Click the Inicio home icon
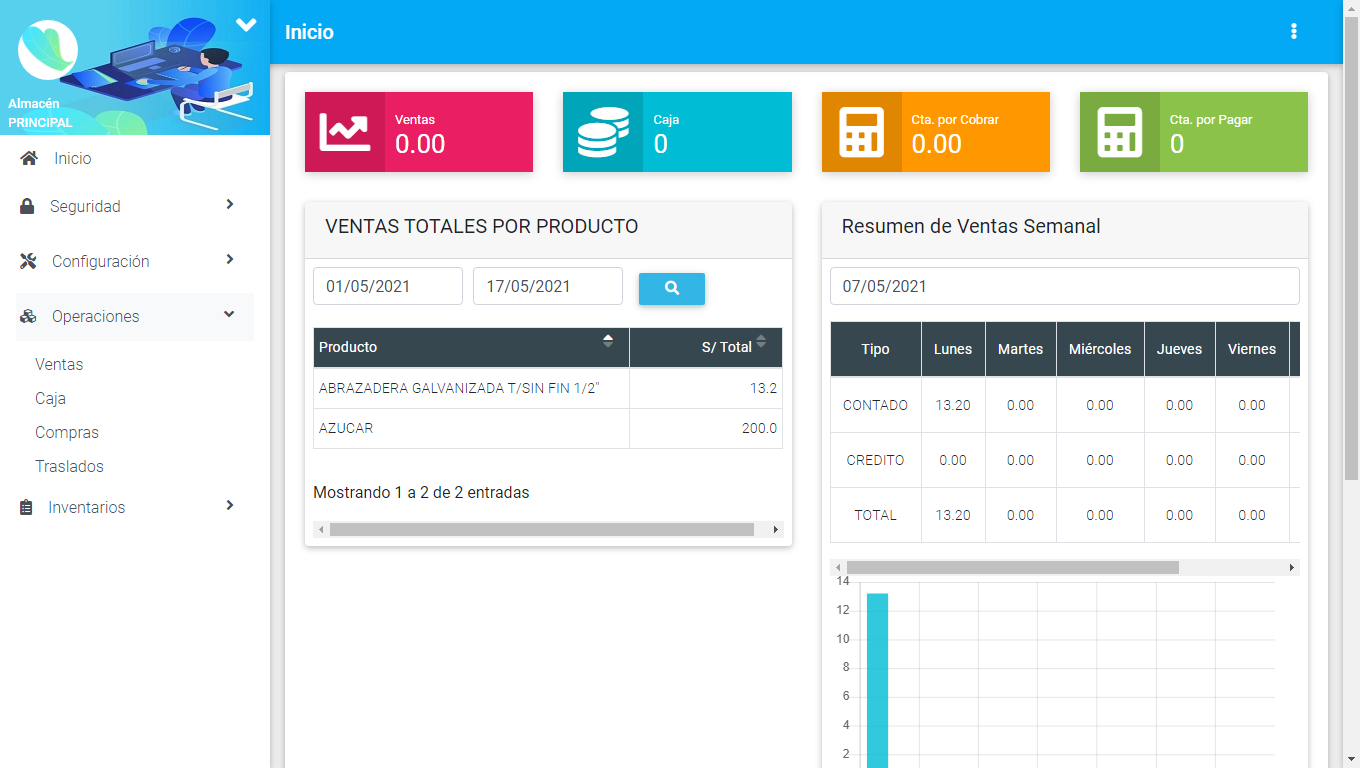 tap(29, 158)
